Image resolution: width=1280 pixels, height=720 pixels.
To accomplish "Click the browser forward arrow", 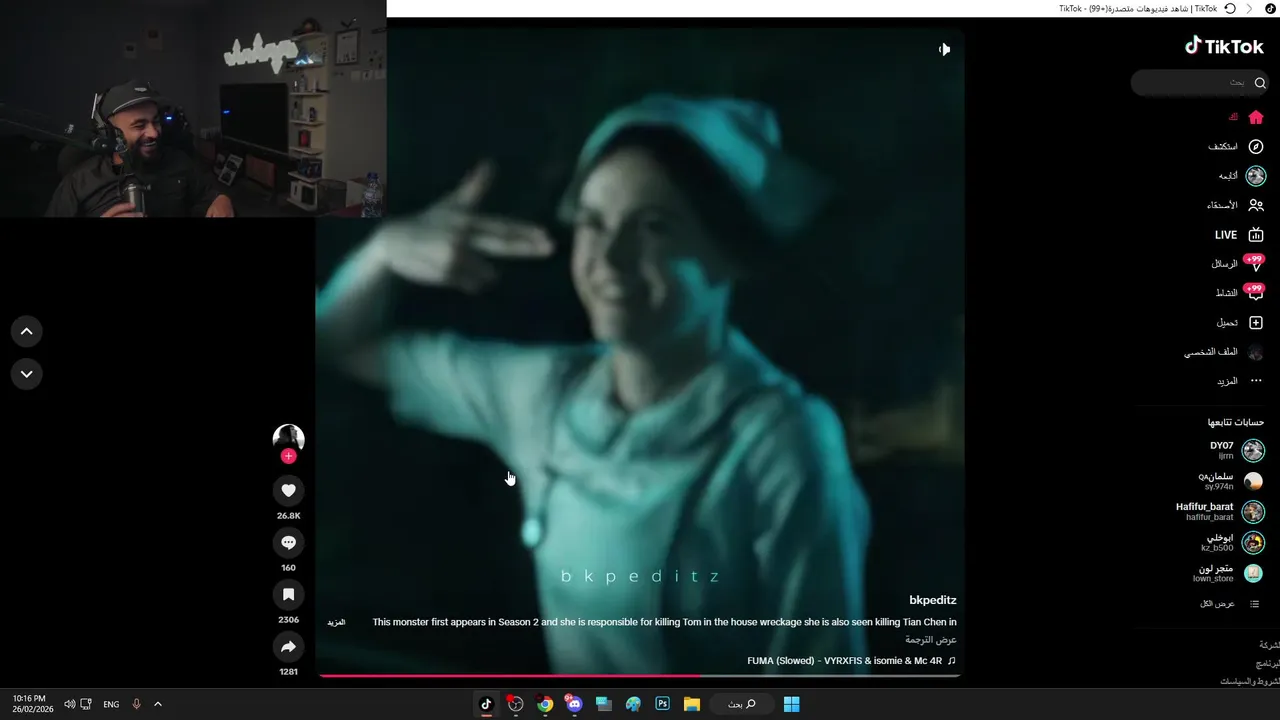I will (1249, 8).
